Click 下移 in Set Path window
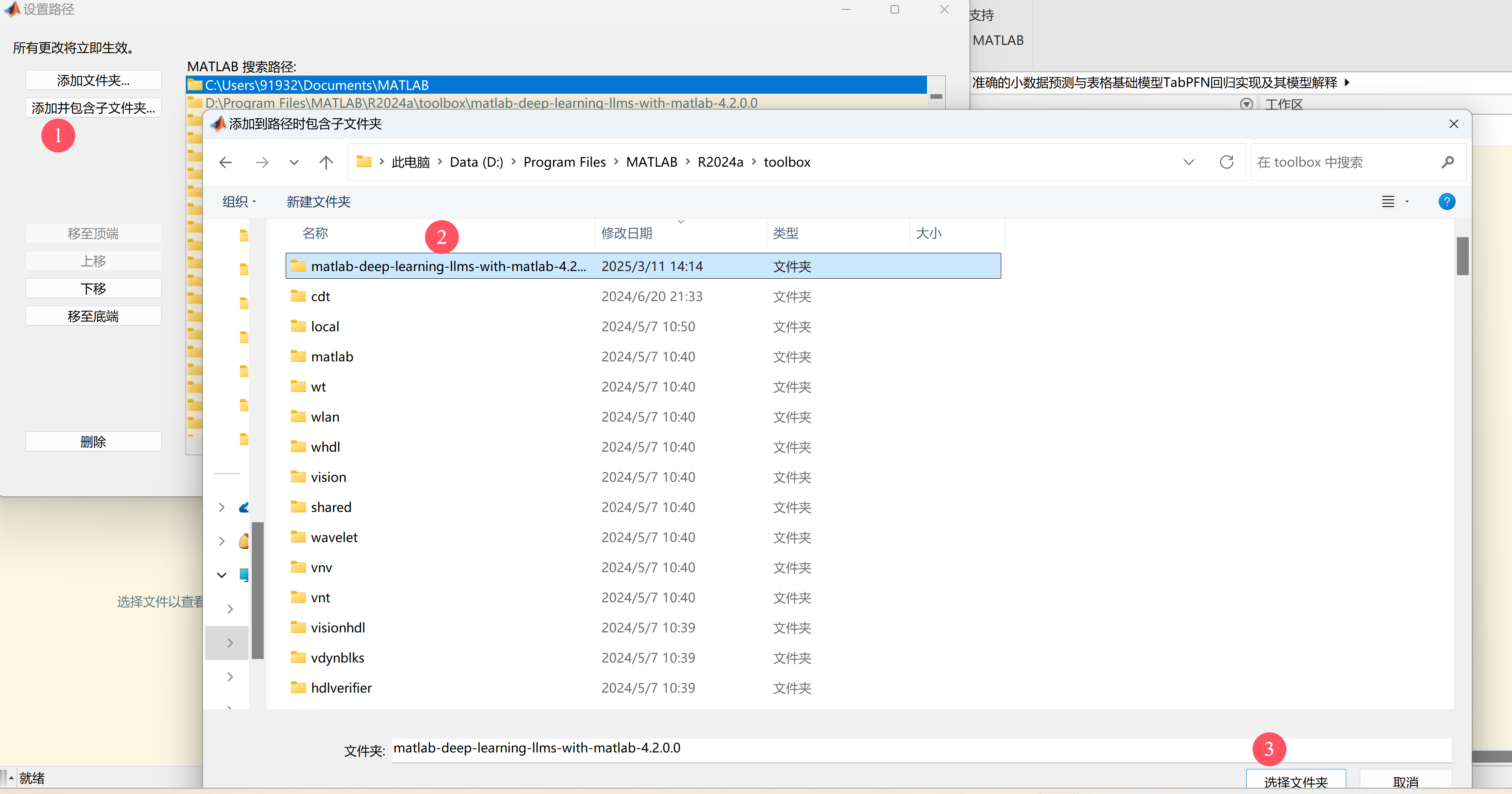The width and height of the screenshot is (1512, 794). [93, 288]
